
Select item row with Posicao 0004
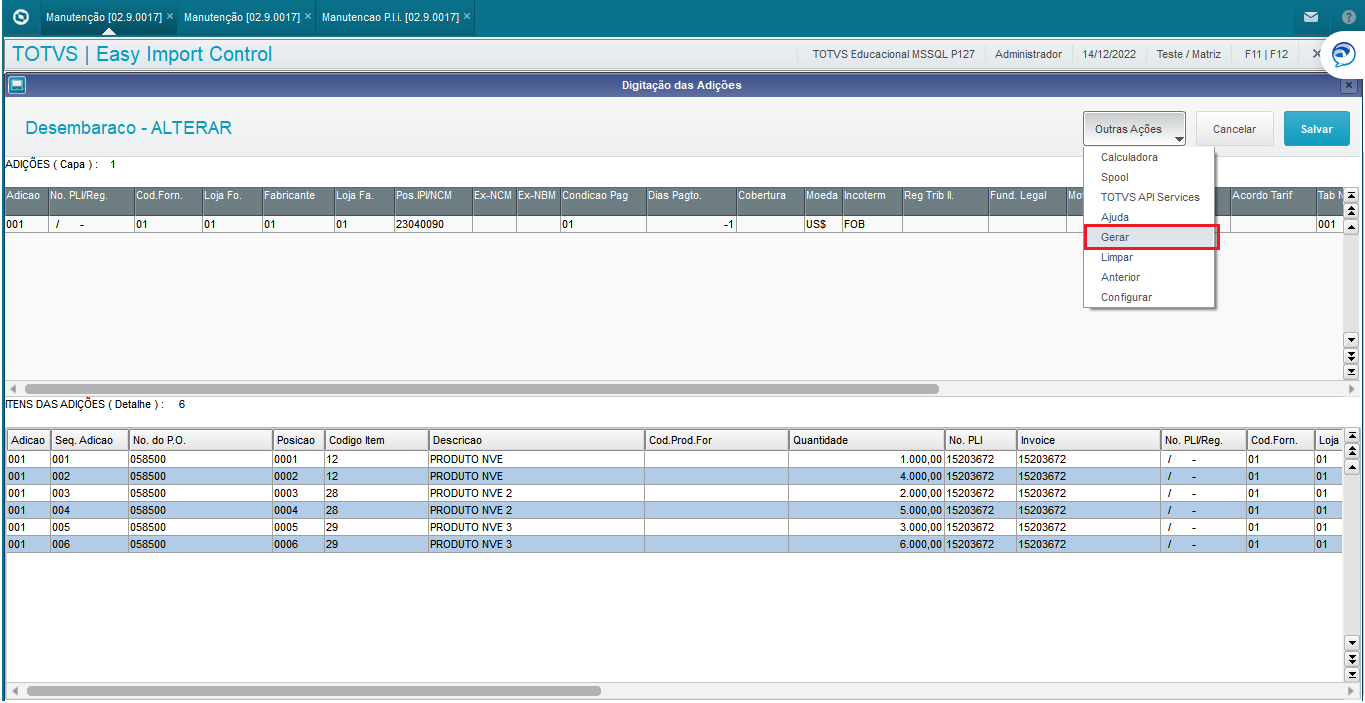point(674,510)
